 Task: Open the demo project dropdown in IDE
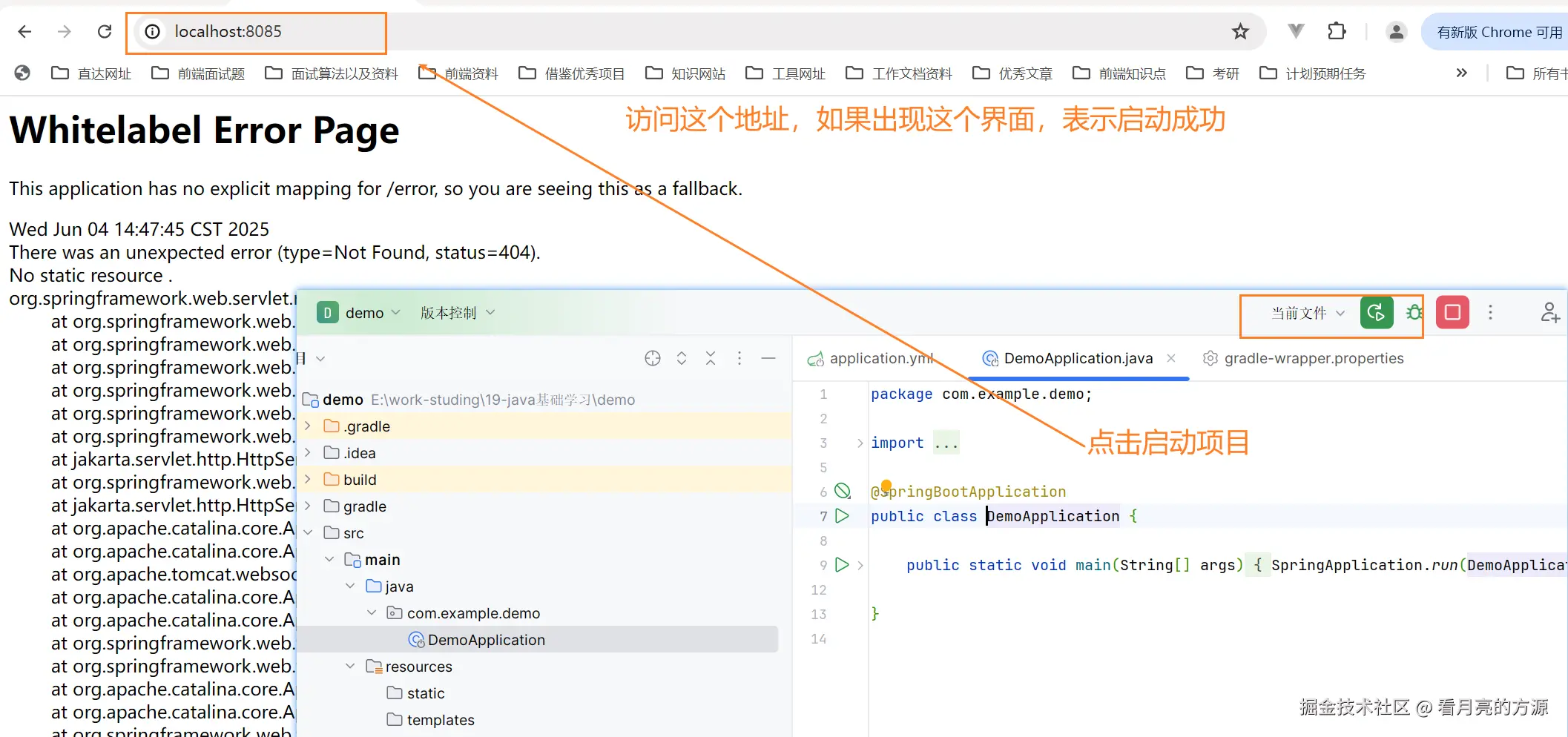pos(359,313)
